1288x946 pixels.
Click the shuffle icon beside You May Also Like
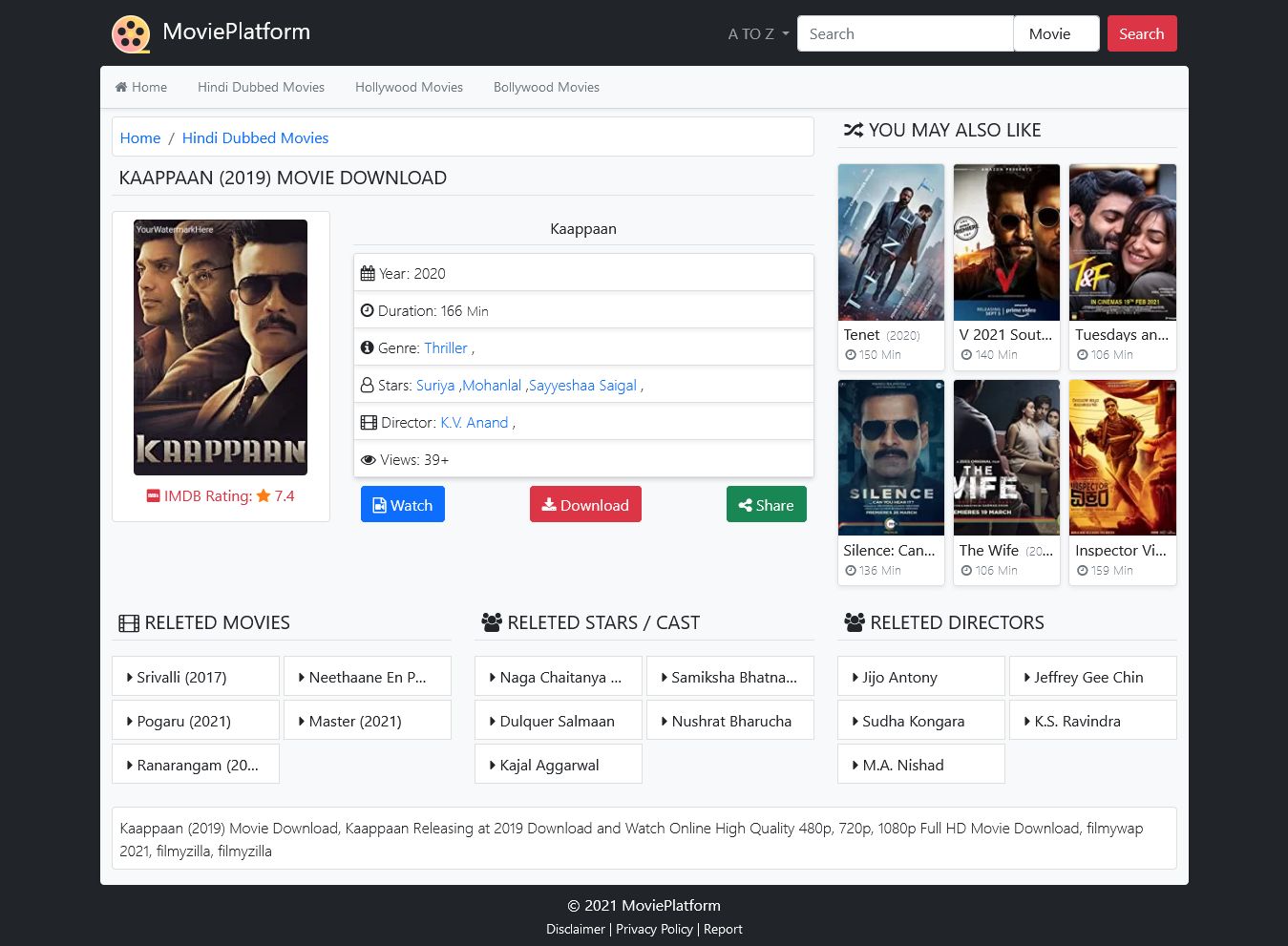click(853, 131)
